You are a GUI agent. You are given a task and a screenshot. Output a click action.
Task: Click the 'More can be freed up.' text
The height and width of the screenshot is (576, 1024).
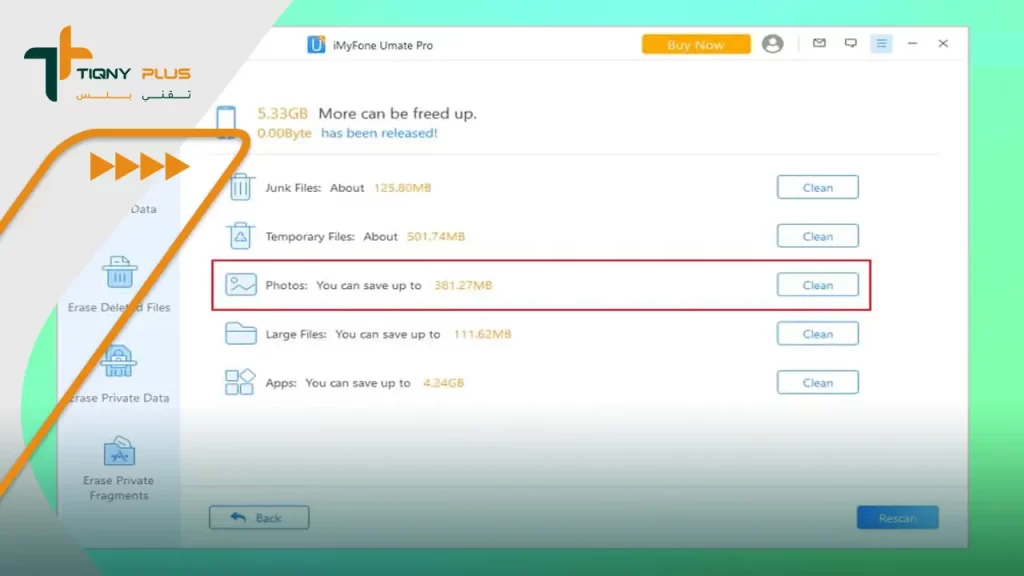tap(398, 114)
